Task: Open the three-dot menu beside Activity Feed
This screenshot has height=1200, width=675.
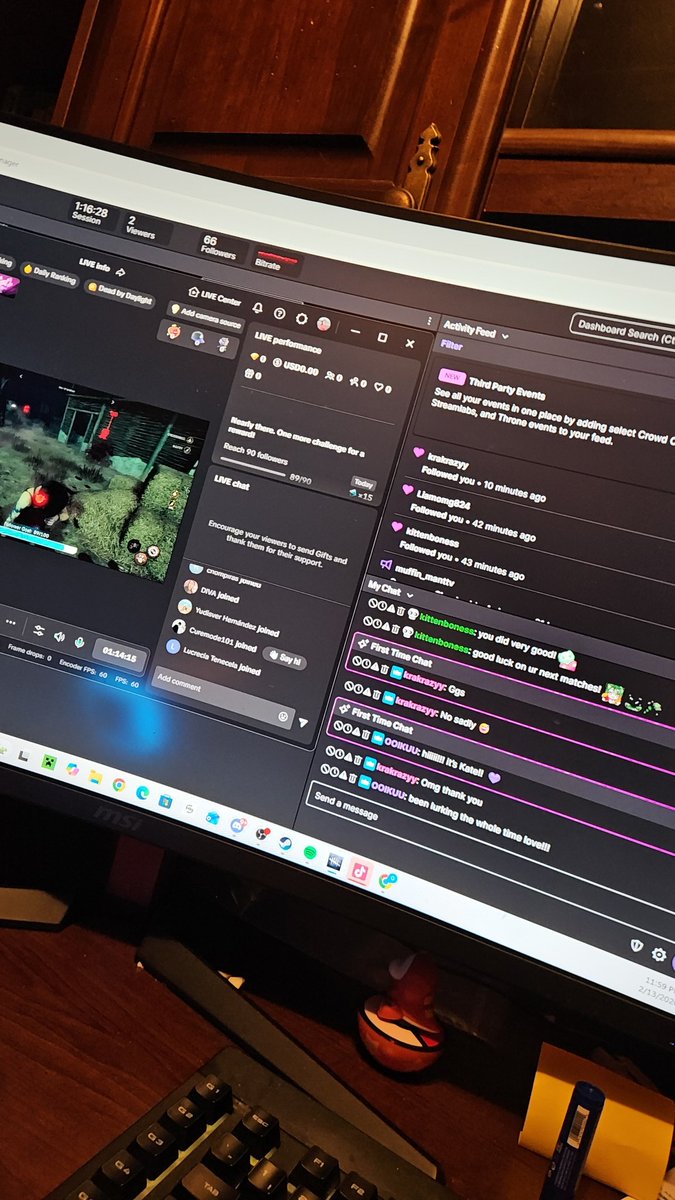Action: (x=430, y=321)
